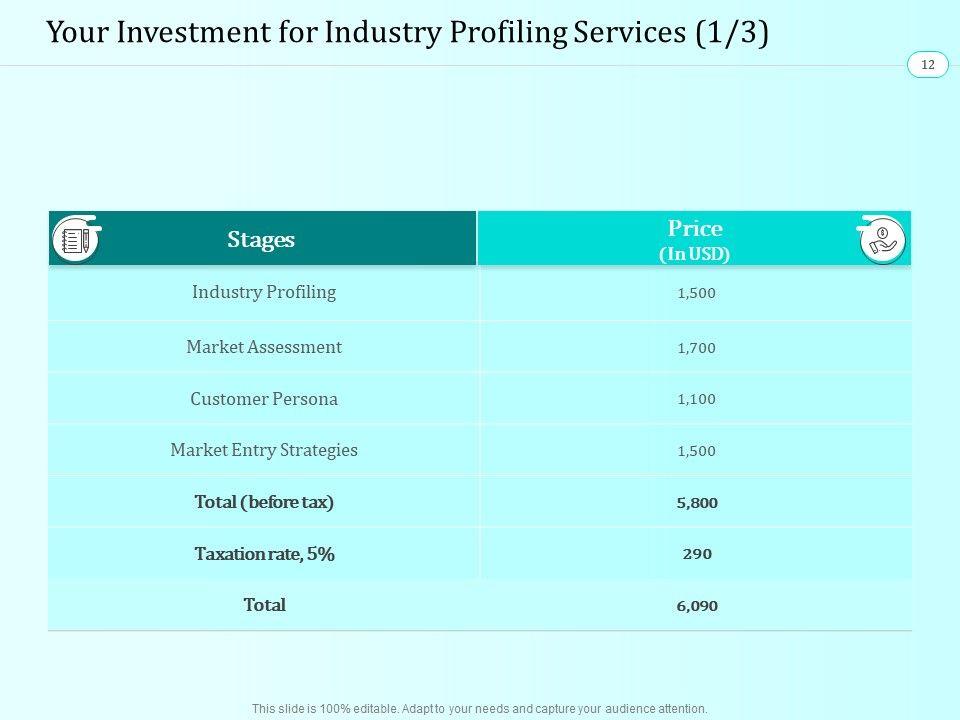The height and width of the screenshot is (720, 960).
Task: Click the 1,500 Industry Profiling price
Action: click(696, 293)
